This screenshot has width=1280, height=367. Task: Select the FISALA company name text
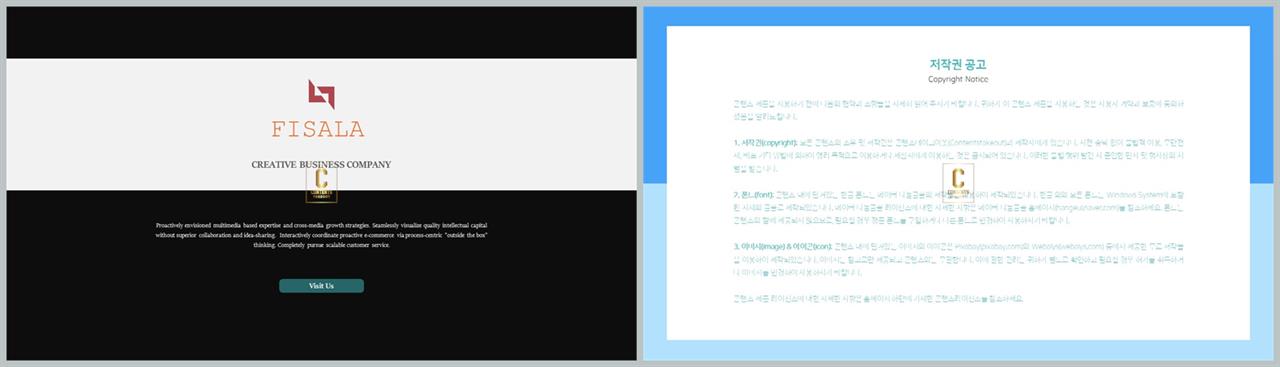[x=318, y=130]
